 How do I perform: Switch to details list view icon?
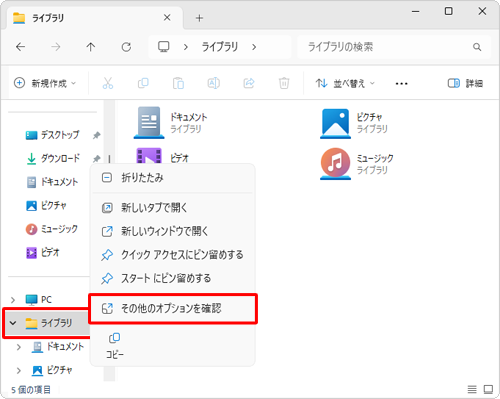coord(472,389)
